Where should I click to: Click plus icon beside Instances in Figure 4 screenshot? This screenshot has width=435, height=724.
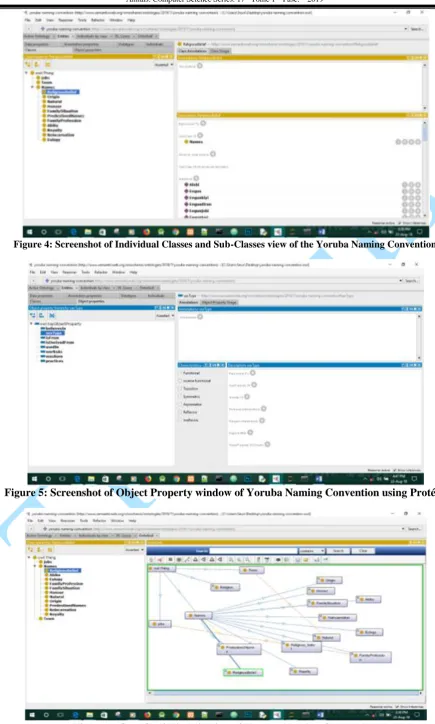click(196, 178)
